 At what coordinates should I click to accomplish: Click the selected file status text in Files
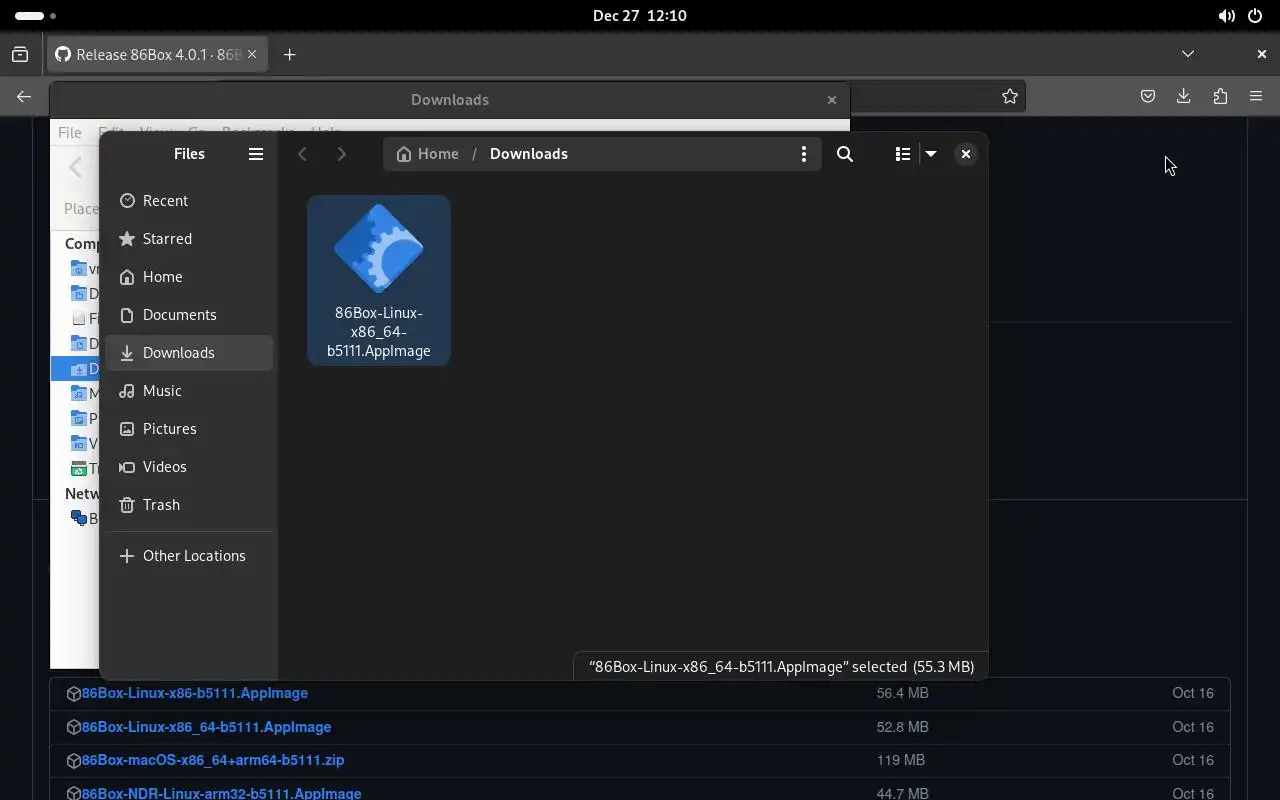(781, 667)
